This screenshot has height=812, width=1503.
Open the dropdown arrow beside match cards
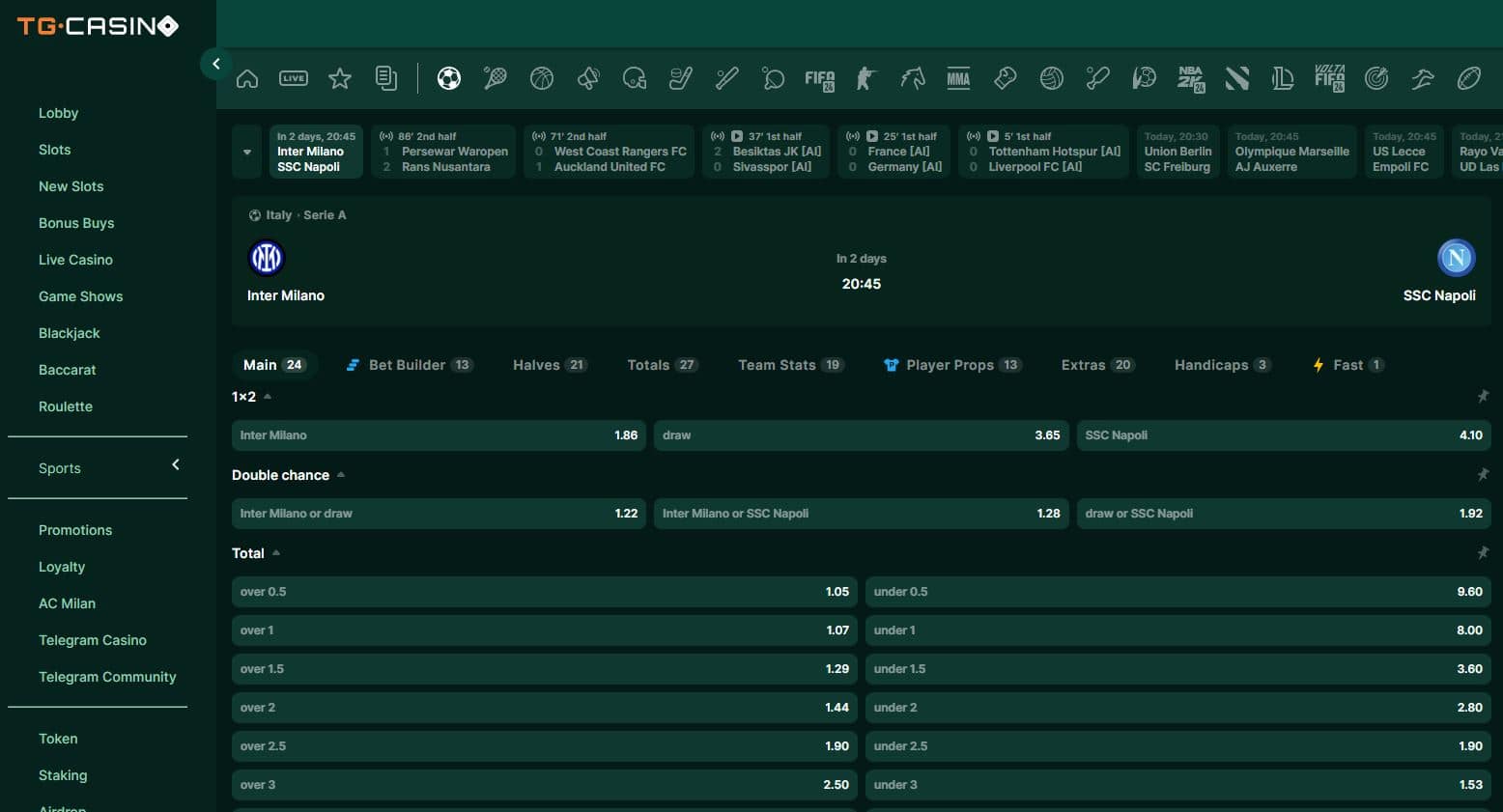click(247, 152)
